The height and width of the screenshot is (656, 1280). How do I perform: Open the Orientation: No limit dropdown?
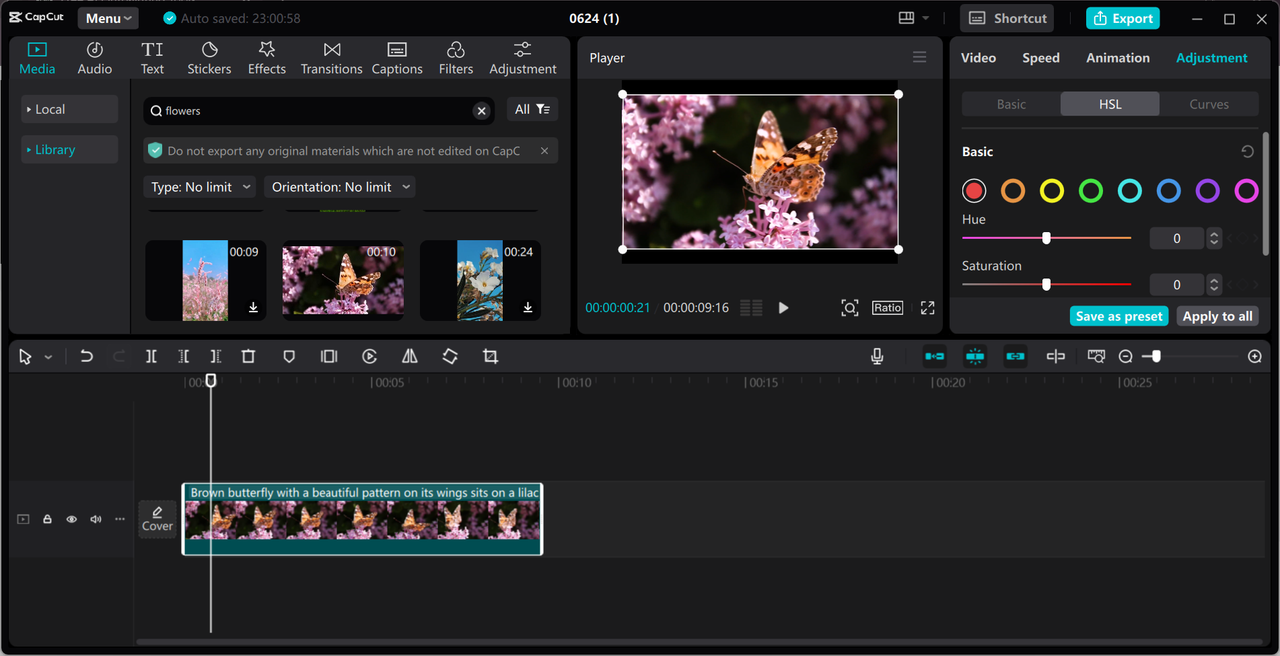pyautogui.click(x=339, y=187)
